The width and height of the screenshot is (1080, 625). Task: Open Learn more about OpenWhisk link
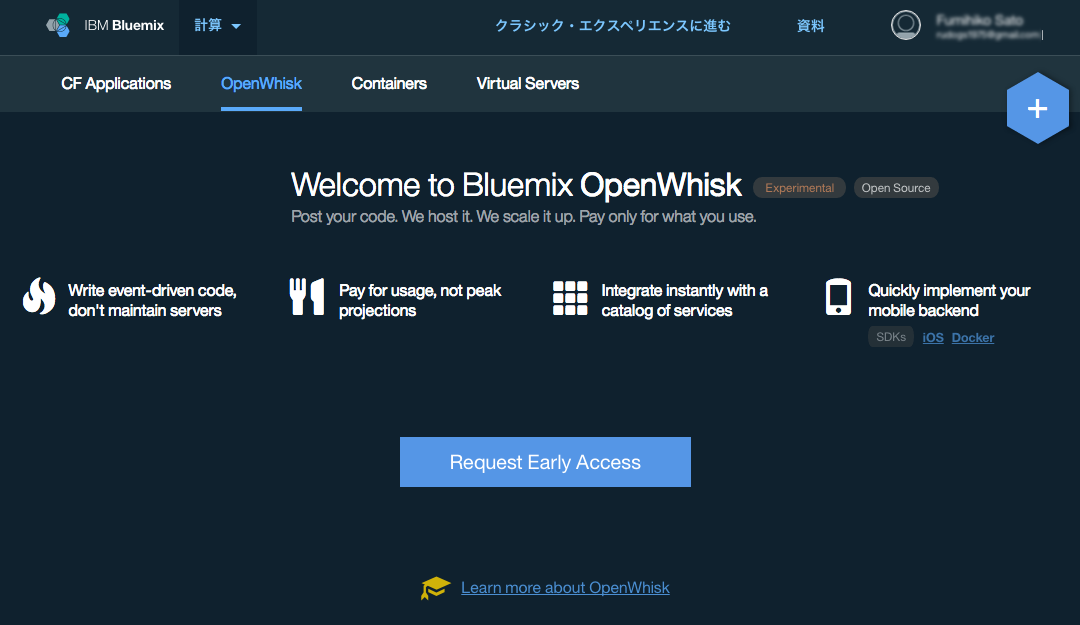coord(565,588)
